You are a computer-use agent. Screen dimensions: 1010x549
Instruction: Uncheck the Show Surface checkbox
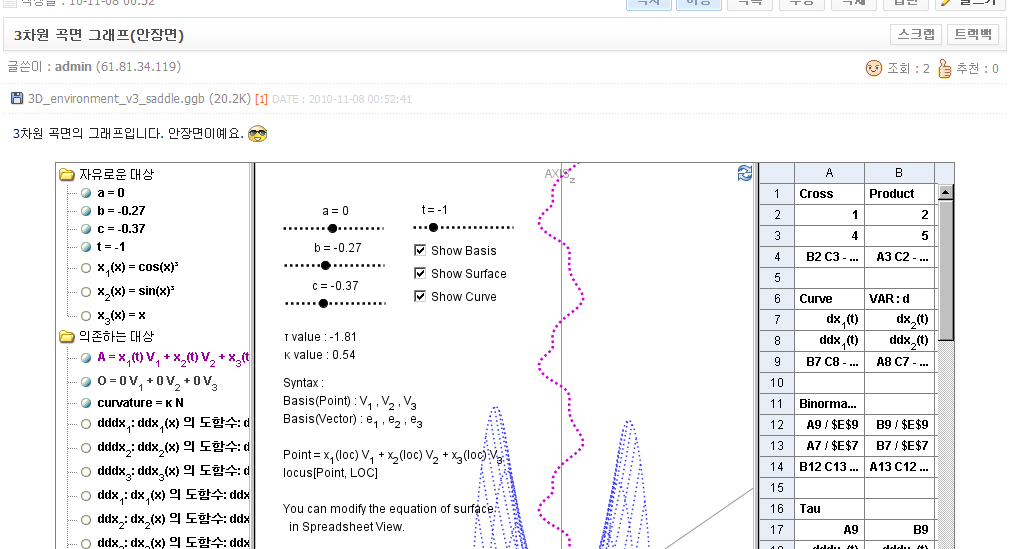(x=420, y=274)
